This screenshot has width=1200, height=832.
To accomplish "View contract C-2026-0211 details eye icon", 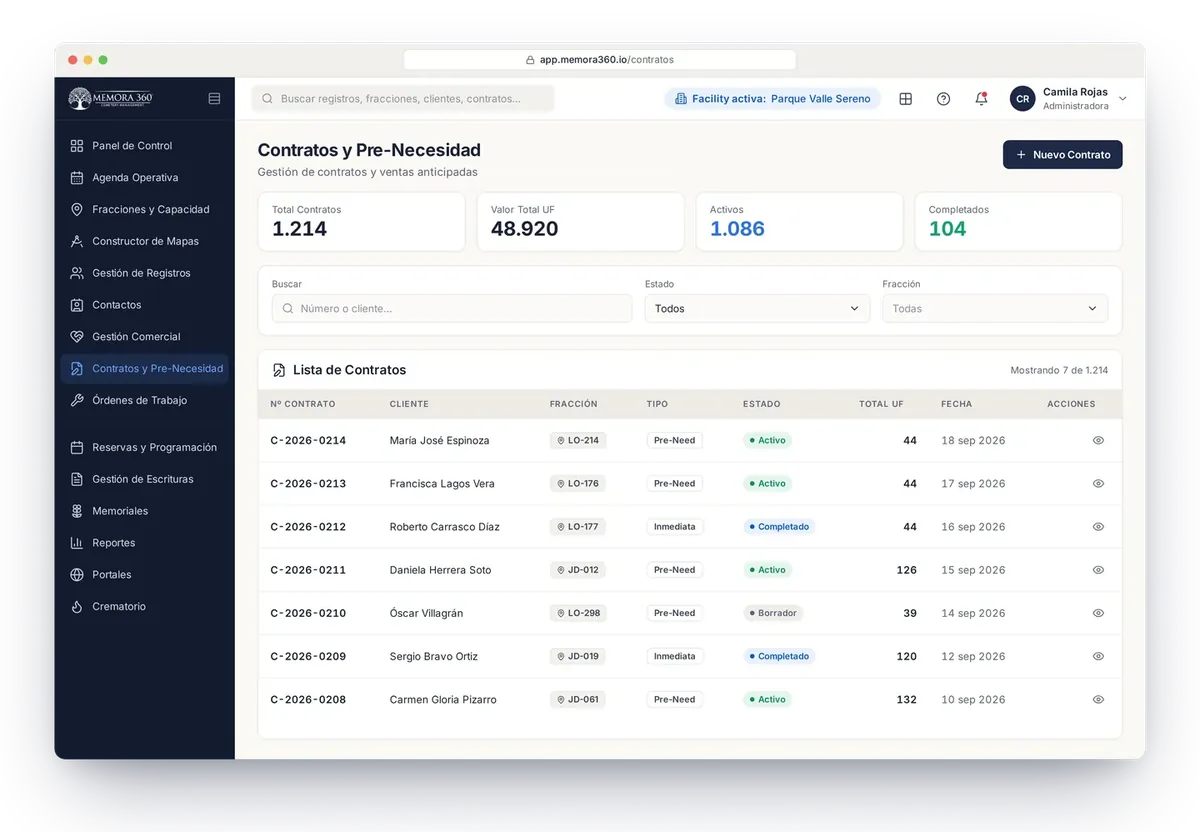I will click(1098, 570).
